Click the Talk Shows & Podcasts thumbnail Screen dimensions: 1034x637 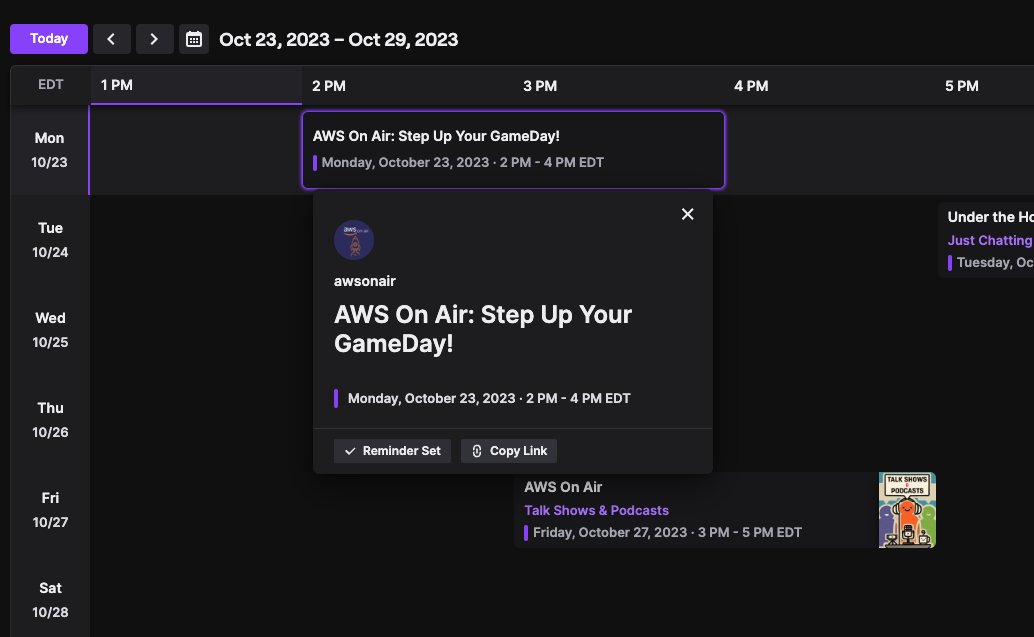pos(907,510)
